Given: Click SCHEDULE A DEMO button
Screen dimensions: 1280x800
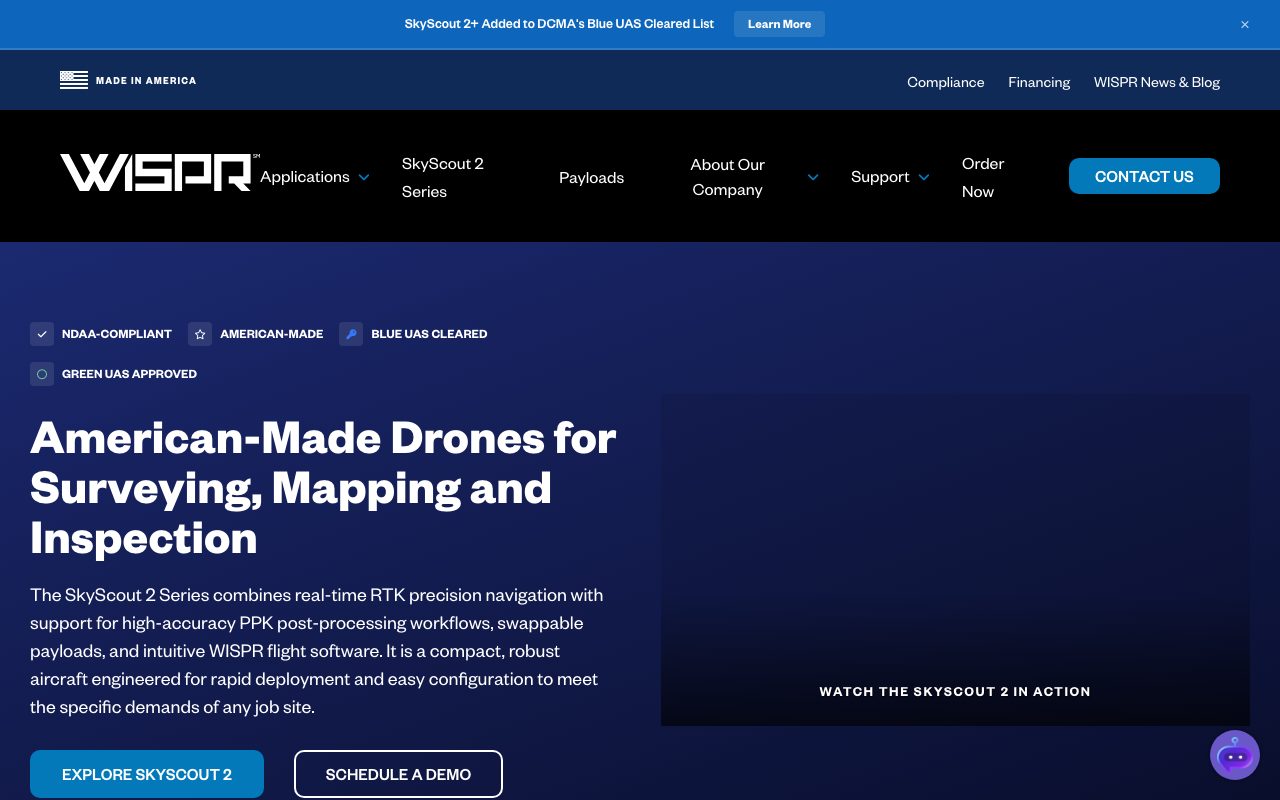Looking at the screenshot, I should [x=398, y=774].
